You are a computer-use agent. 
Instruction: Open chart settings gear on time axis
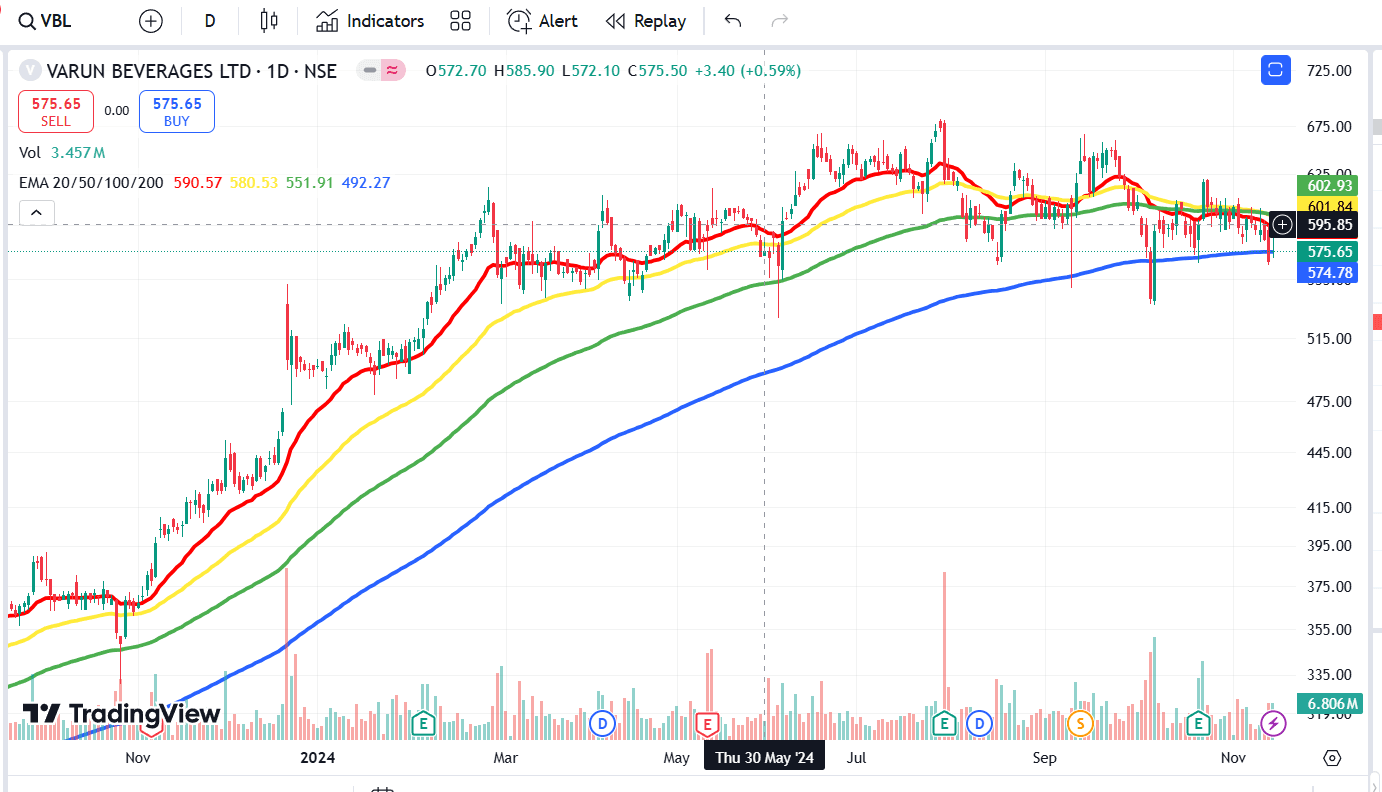click(x=1332, y=758)
